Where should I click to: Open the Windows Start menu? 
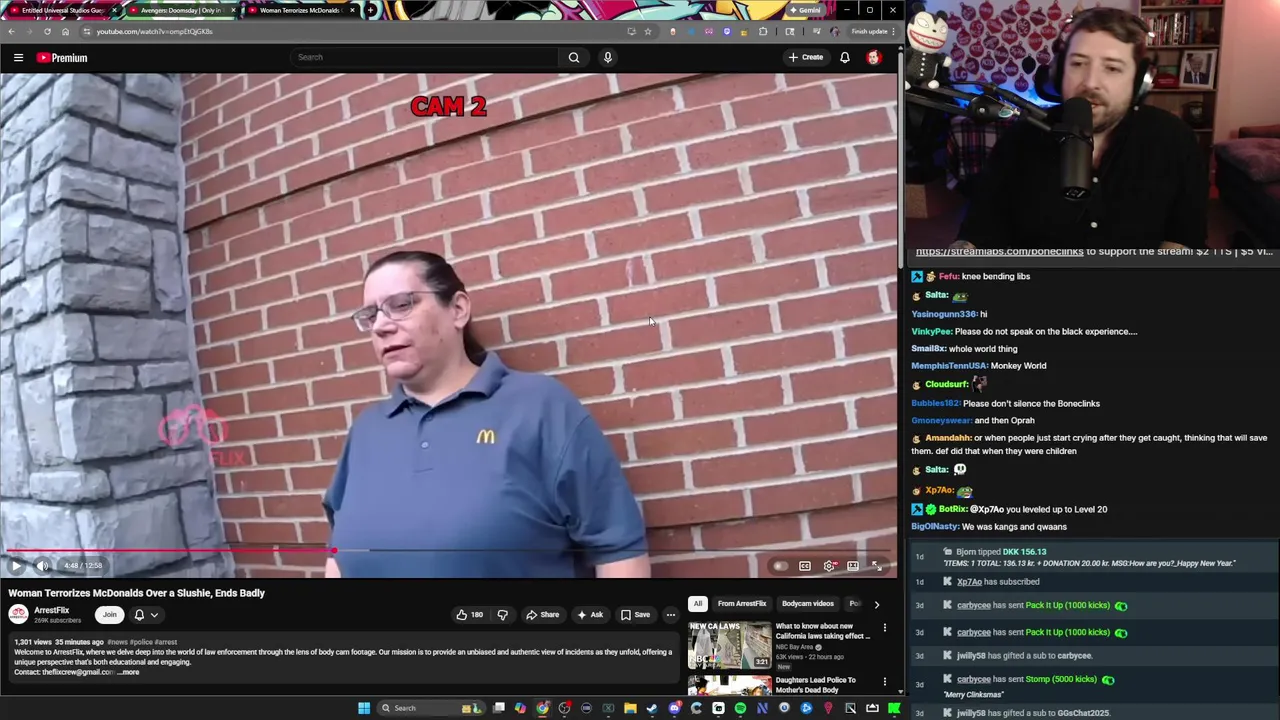[x=364, y=708]
